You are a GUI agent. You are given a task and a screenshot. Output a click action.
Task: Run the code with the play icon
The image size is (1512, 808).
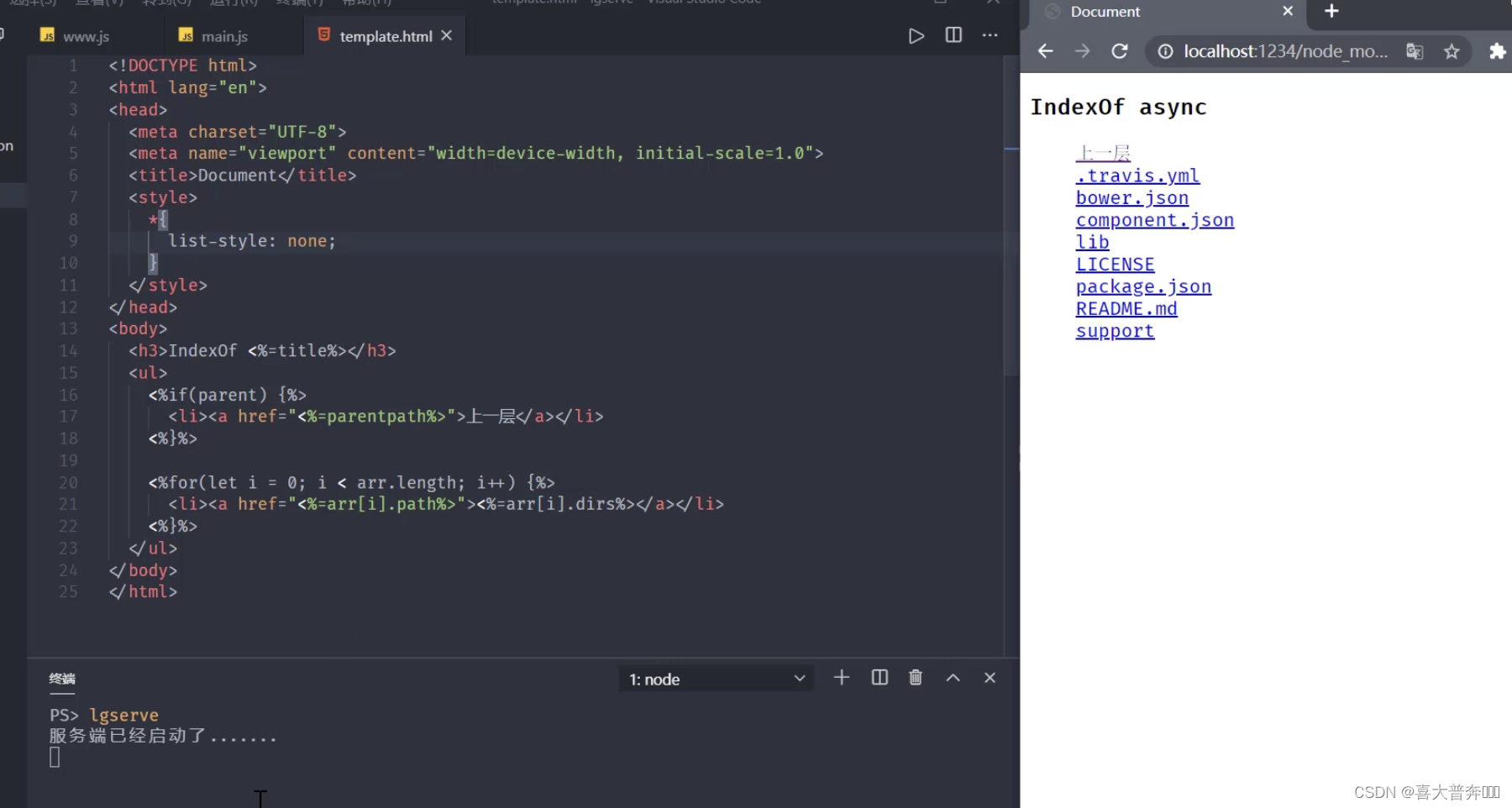pos(916,36)
